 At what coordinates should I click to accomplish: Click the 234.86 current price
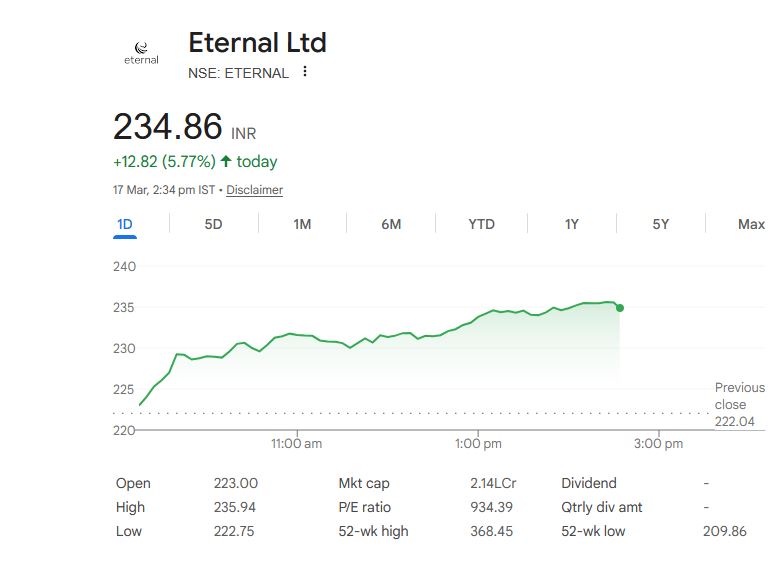[167, 128]
